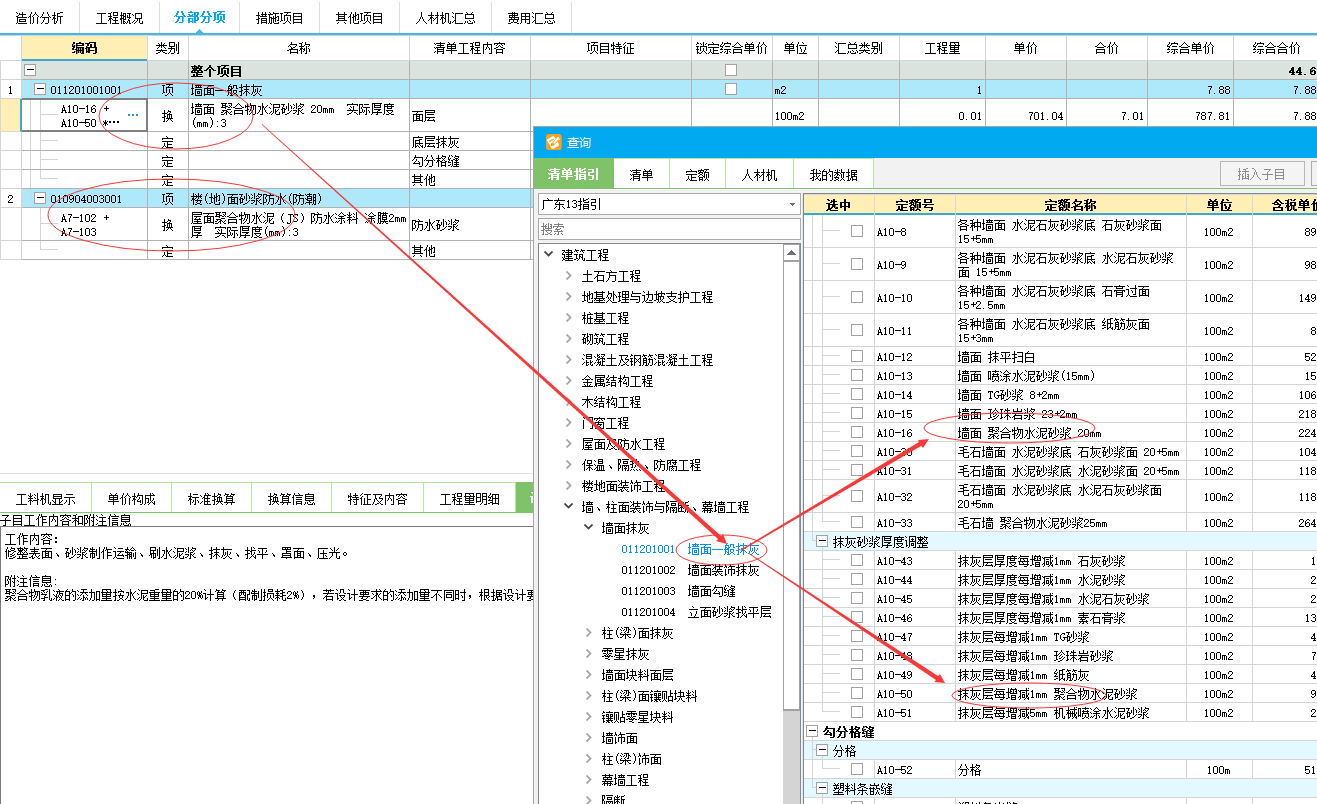The image size is (1317, 804).
Task: Collapse item 011201001001 in main table
Action: coord(40,89)
